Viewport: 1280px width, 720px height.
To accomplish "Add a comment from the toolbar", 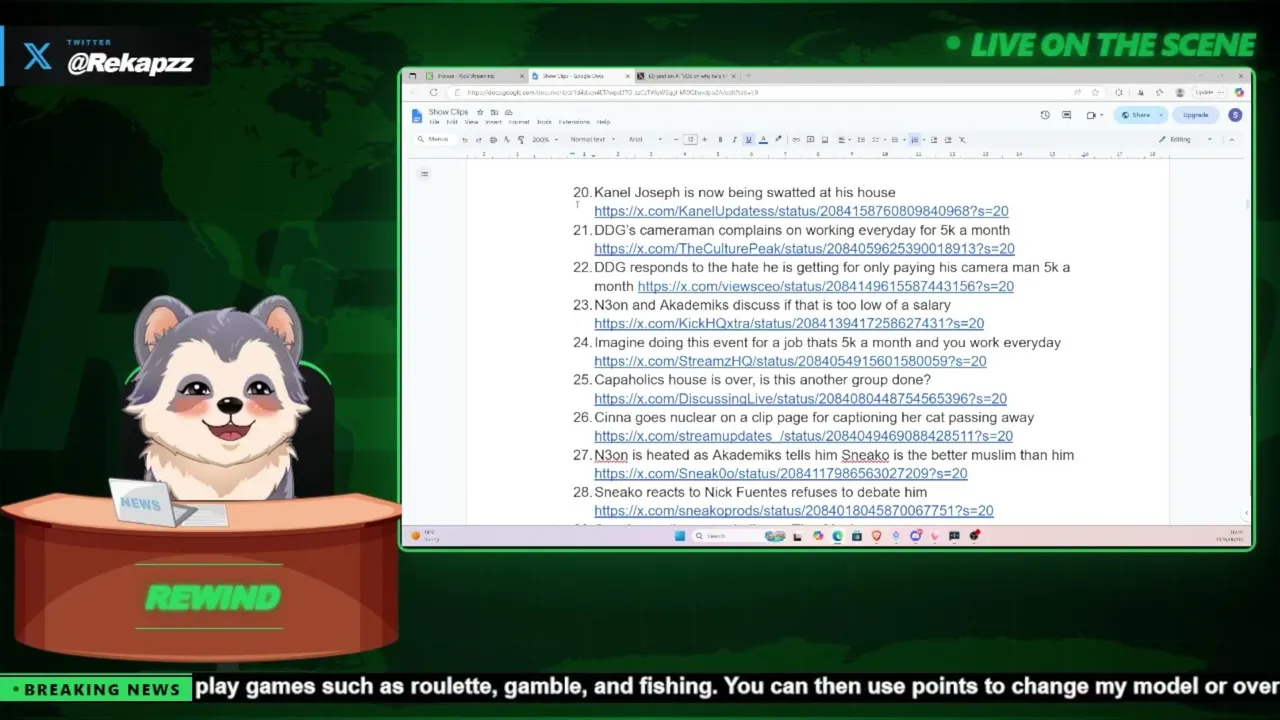I will click(810, 140).
